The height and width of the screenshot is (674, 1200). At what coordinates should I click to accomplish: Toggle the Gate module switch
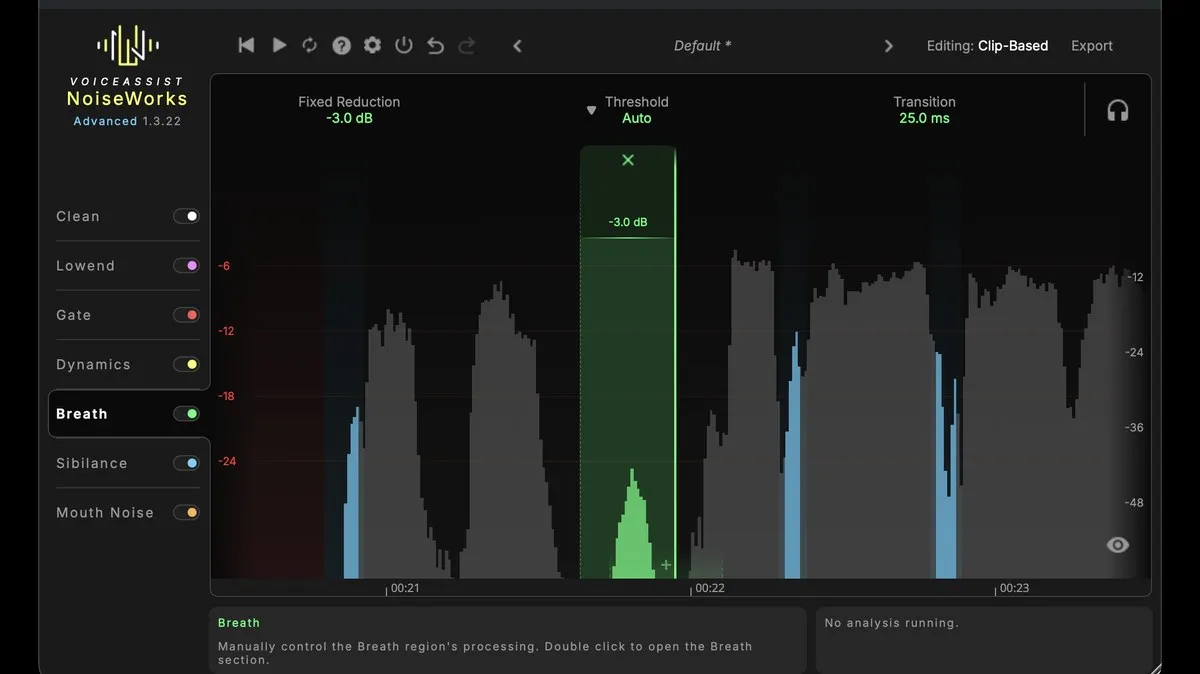[186, 315]
